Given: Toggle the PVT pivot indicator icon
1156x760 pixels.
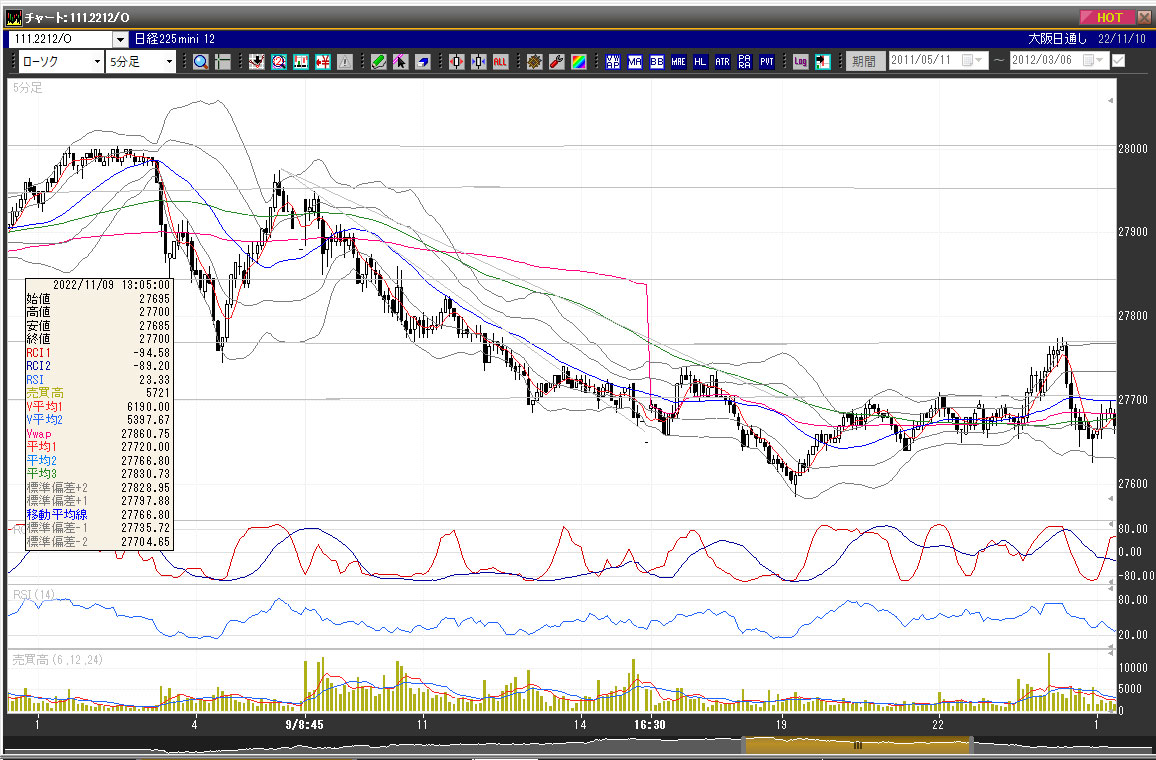Looking at the screenshot, I should 767,62.
